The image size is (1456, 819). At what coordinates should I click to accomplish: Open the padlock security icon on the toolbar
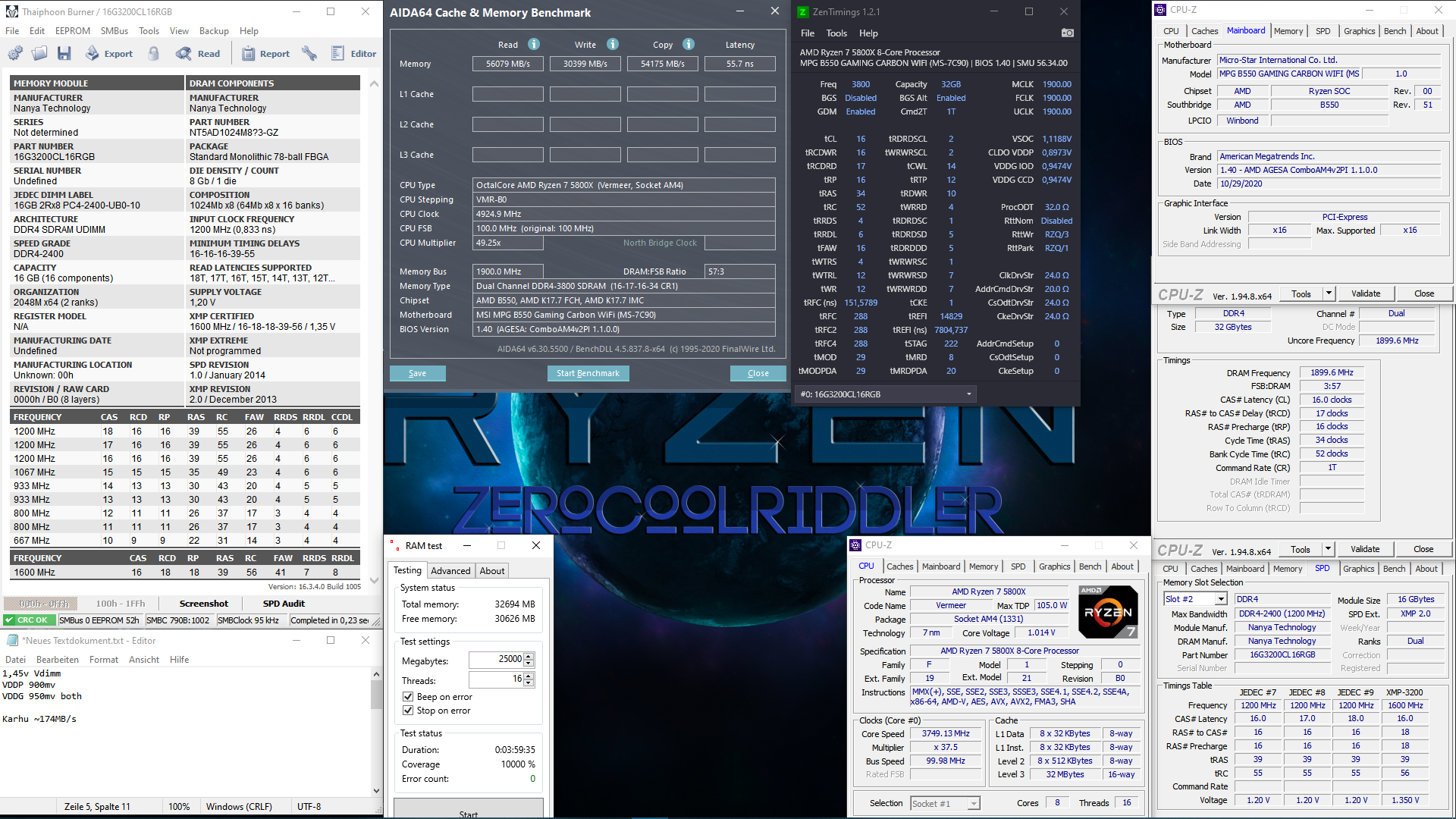point(152,53)
